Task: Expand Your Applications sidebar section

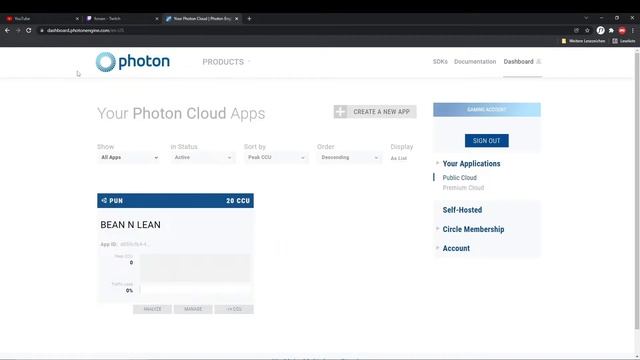Action: coord(471,164)
